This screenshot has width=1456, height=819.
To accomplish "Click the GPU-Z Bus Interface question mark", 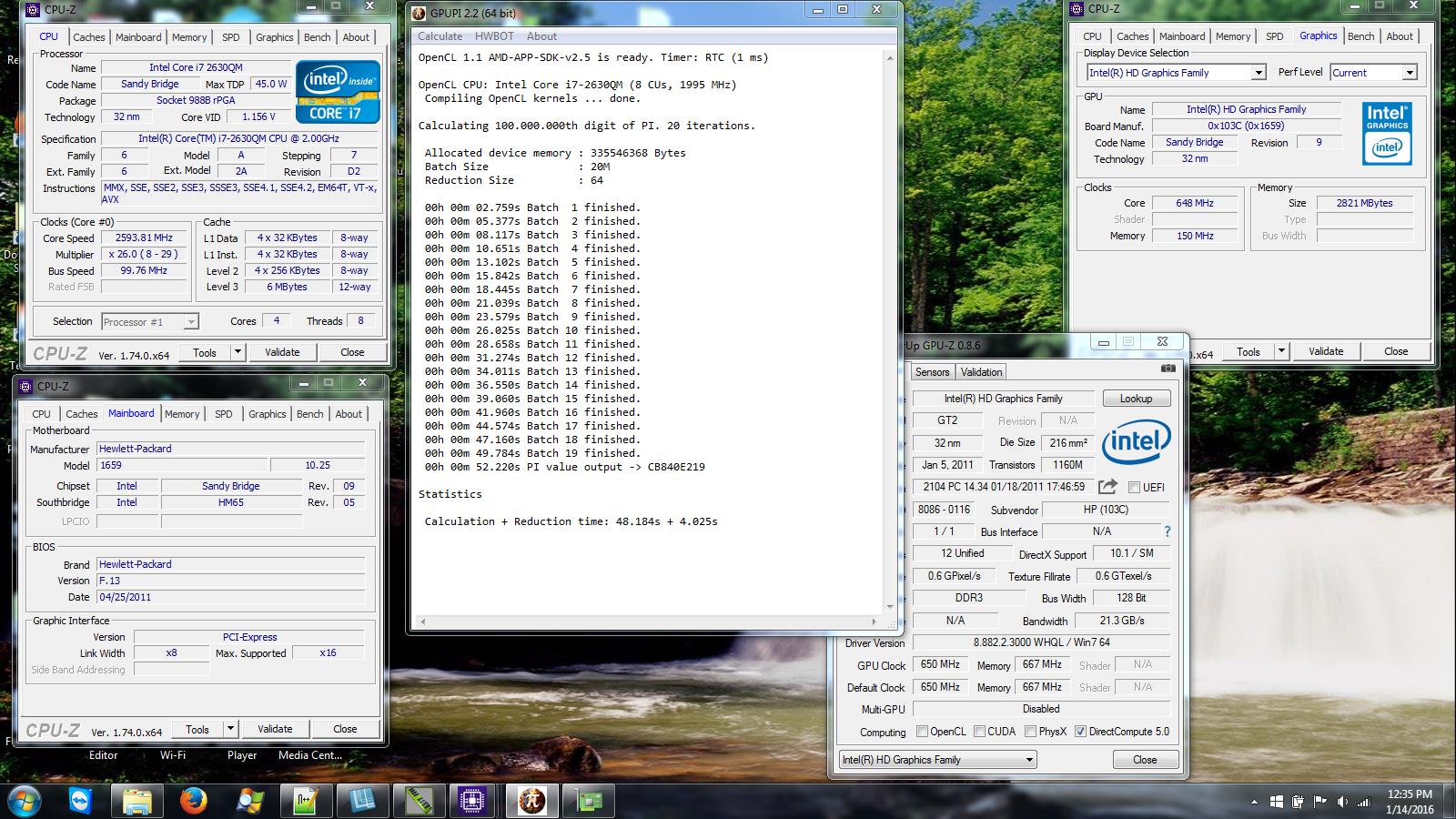I will 1168,531.
